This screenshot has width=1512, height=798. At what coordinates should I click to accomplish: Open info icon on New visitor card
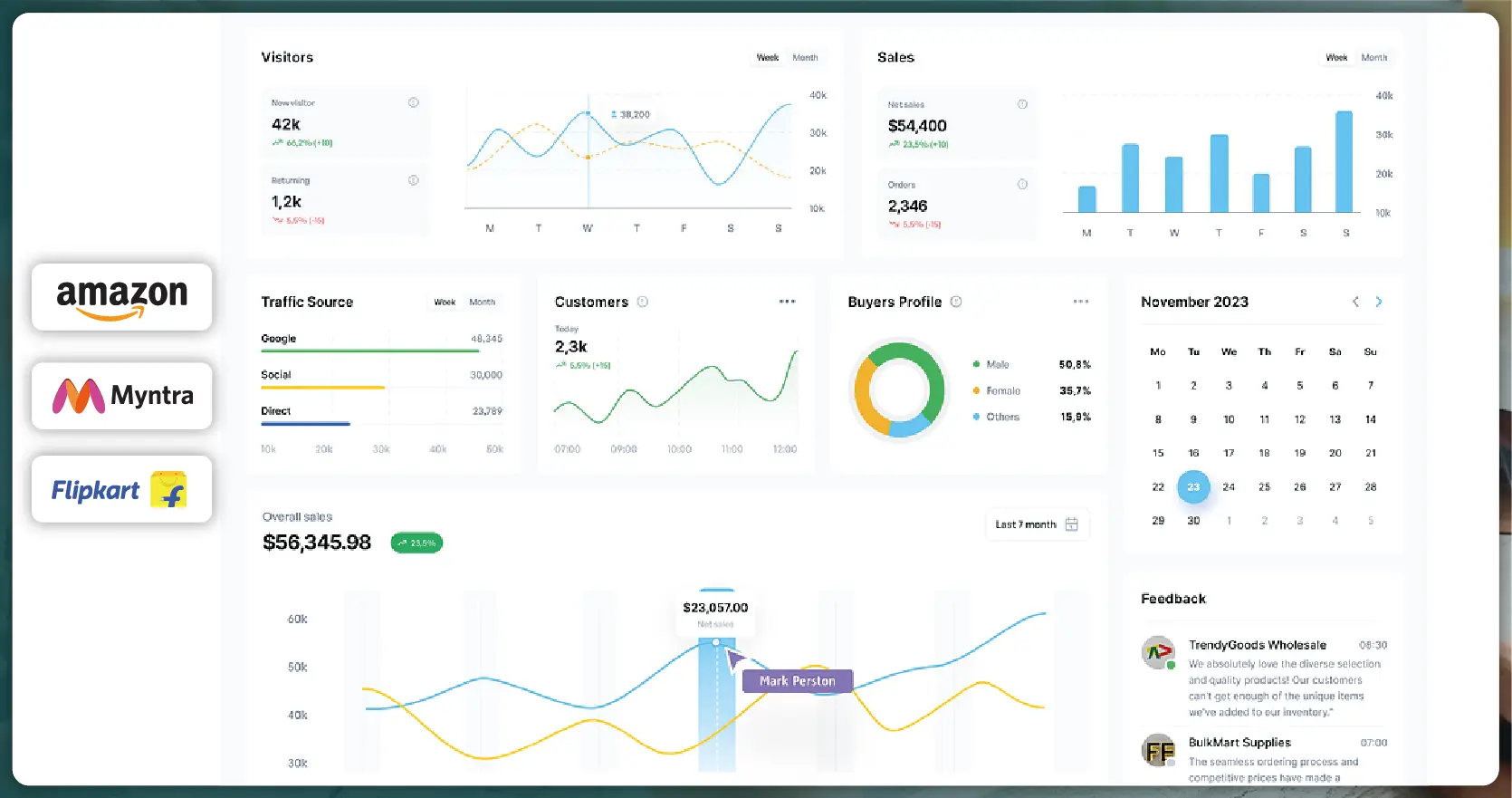(414, 102)
